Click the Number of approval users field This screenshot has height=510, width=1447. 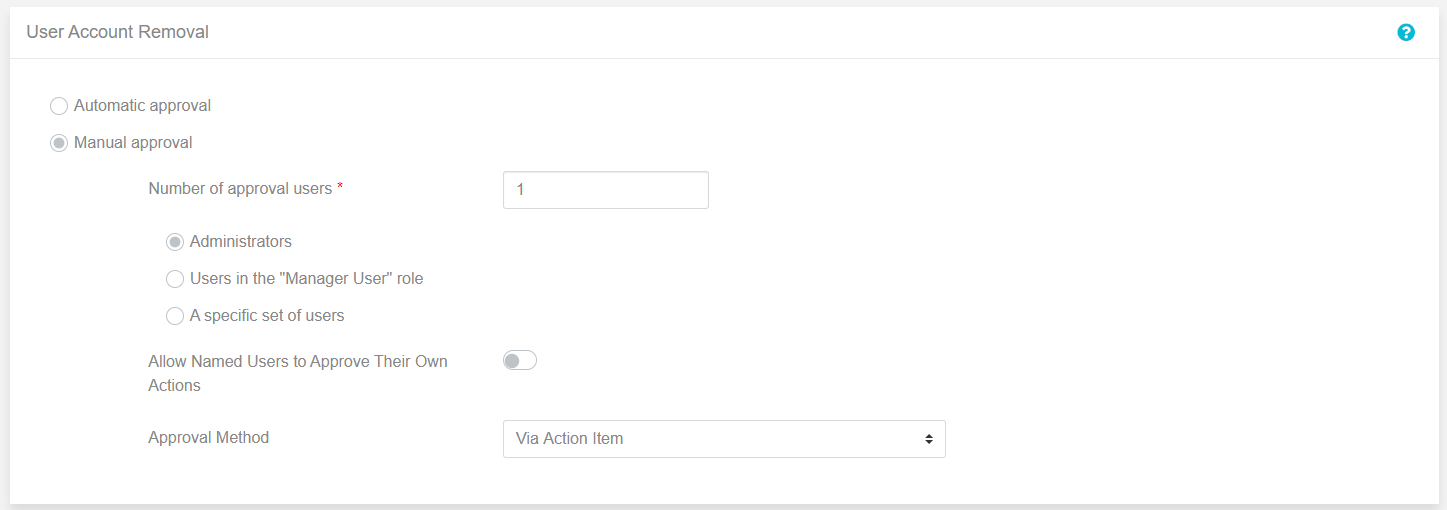coord(606,190)
